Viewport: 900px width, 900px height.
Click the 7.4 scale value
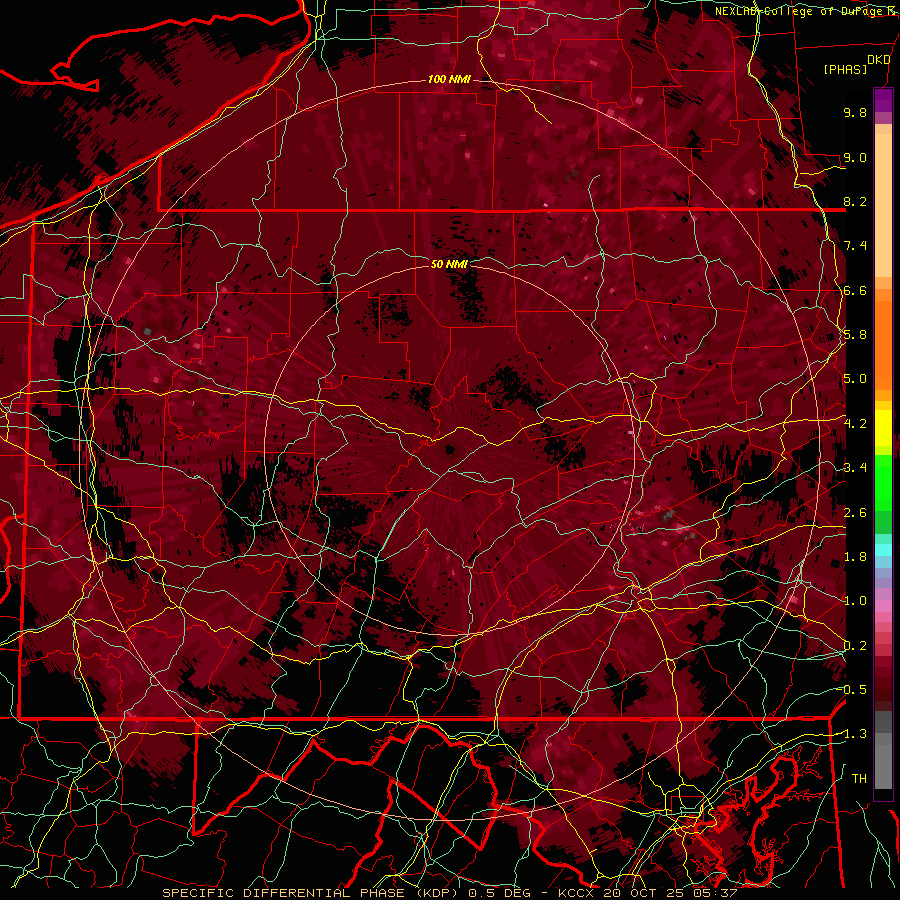[x=855, y=246]
